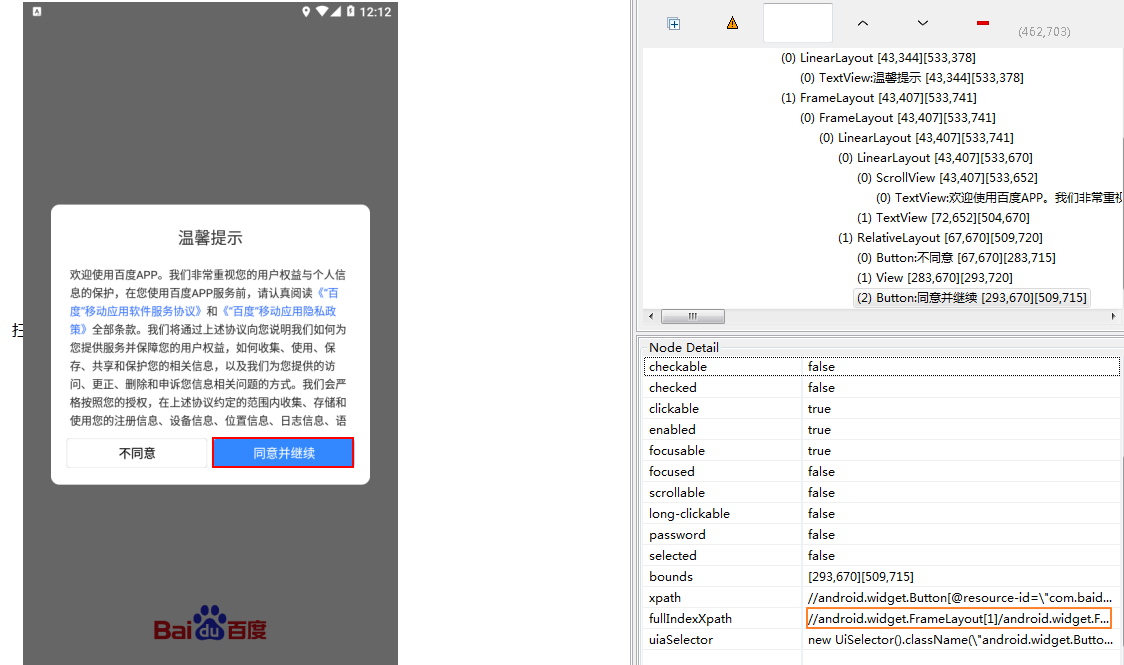Click the down chevron arrow in toolbar
1124x665 pixels.
click(x=923, y=23)
